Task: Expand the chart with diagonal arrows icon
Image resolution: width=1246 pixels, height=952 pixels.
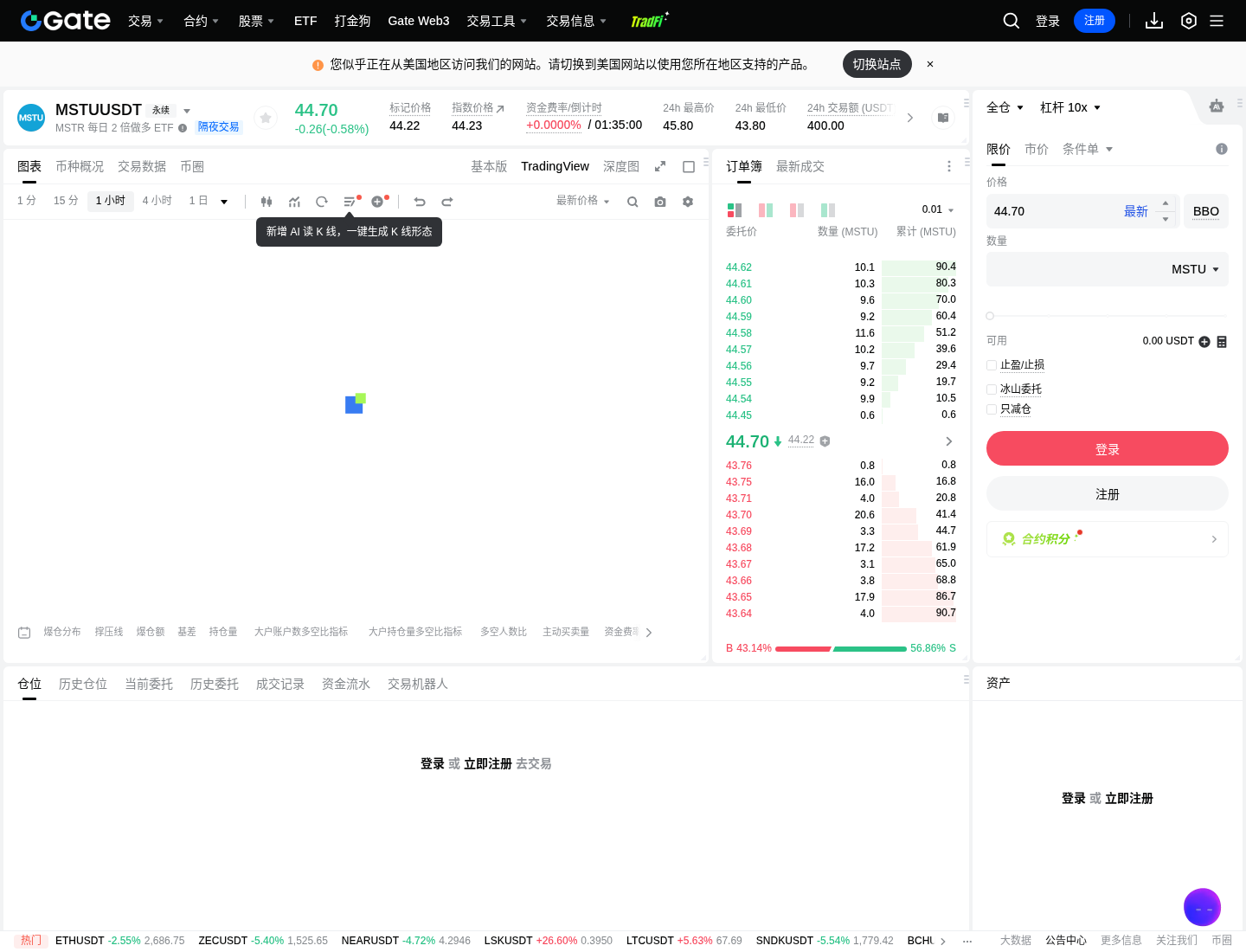Action: 660,166
